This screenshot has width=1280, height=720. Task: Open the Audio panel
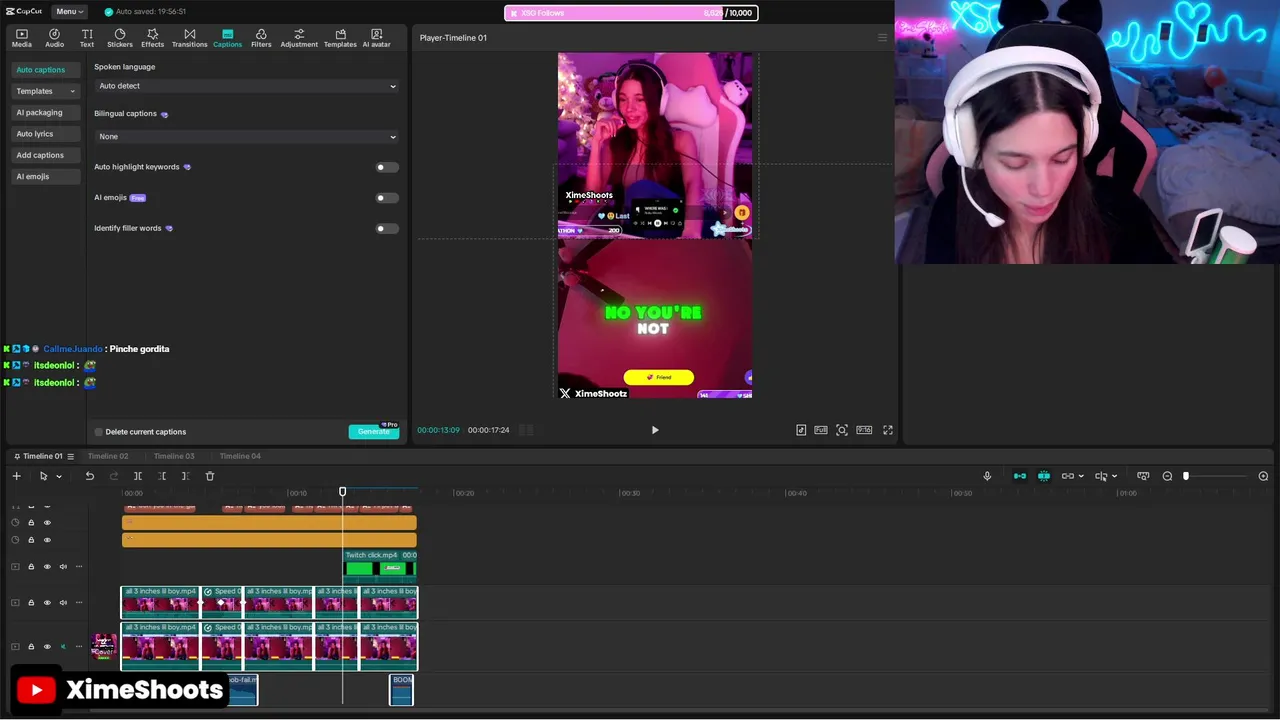[54, 38]
